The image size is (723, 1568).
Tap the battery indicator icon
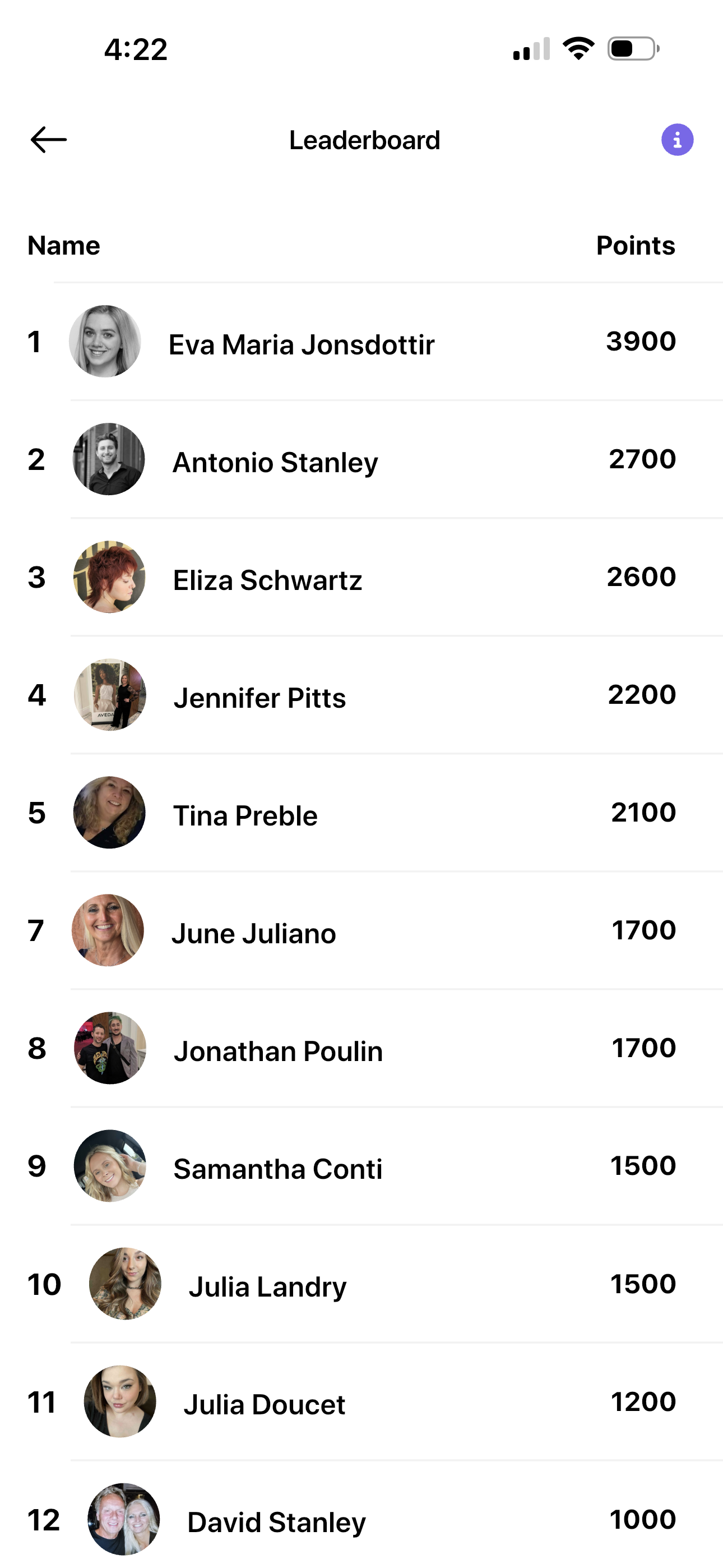[633, 49]
